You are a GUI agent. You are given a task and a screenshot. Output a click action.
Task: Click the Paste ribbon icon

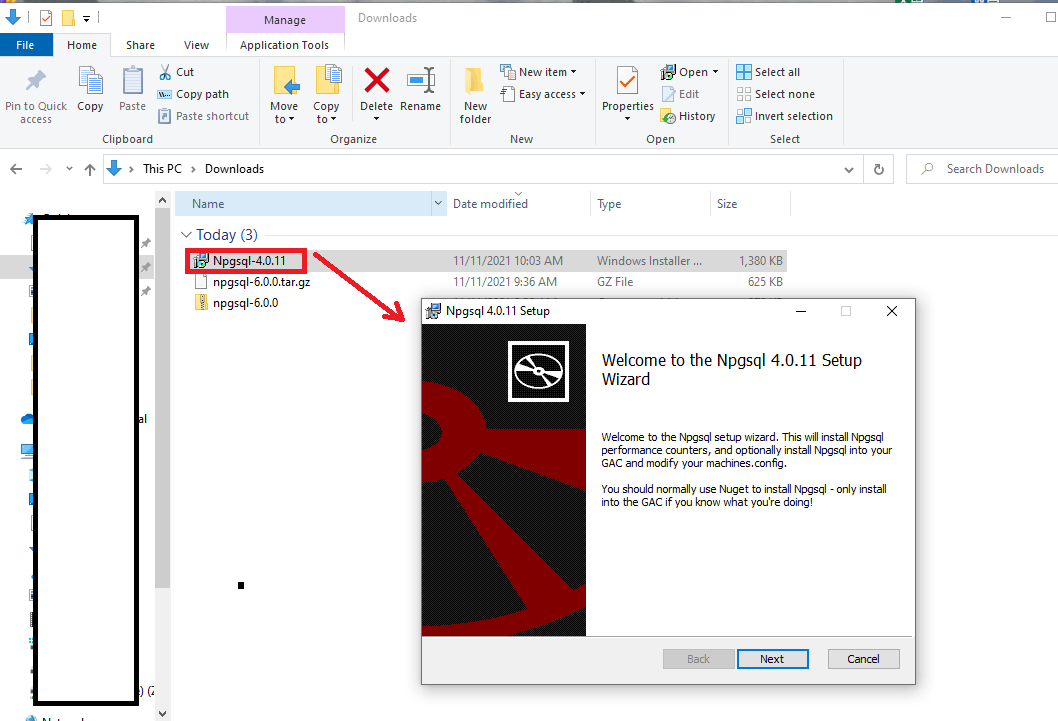click(132, 81)
